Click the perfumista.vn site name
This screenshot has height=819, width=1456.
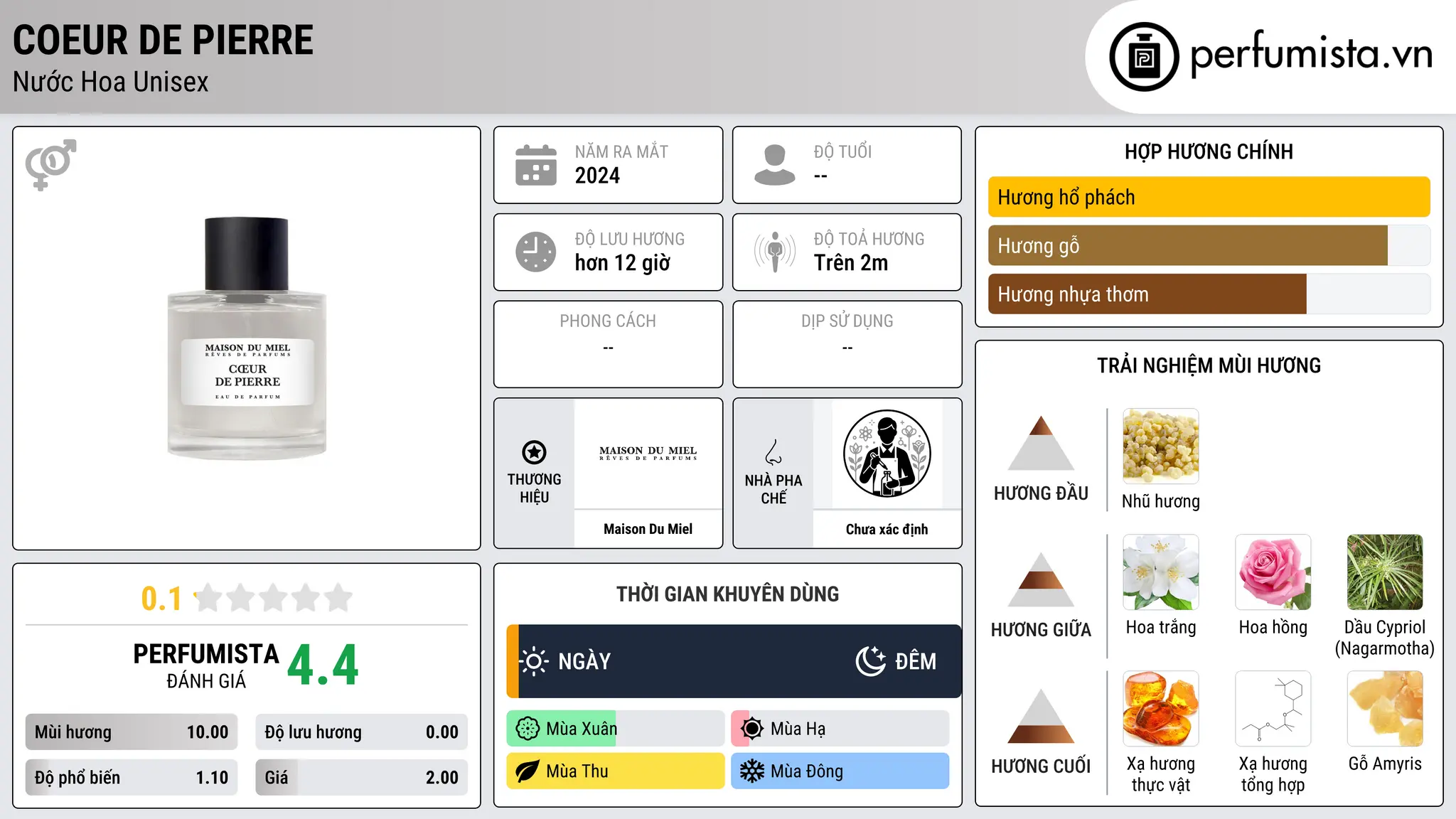[x=1311, y=55]
